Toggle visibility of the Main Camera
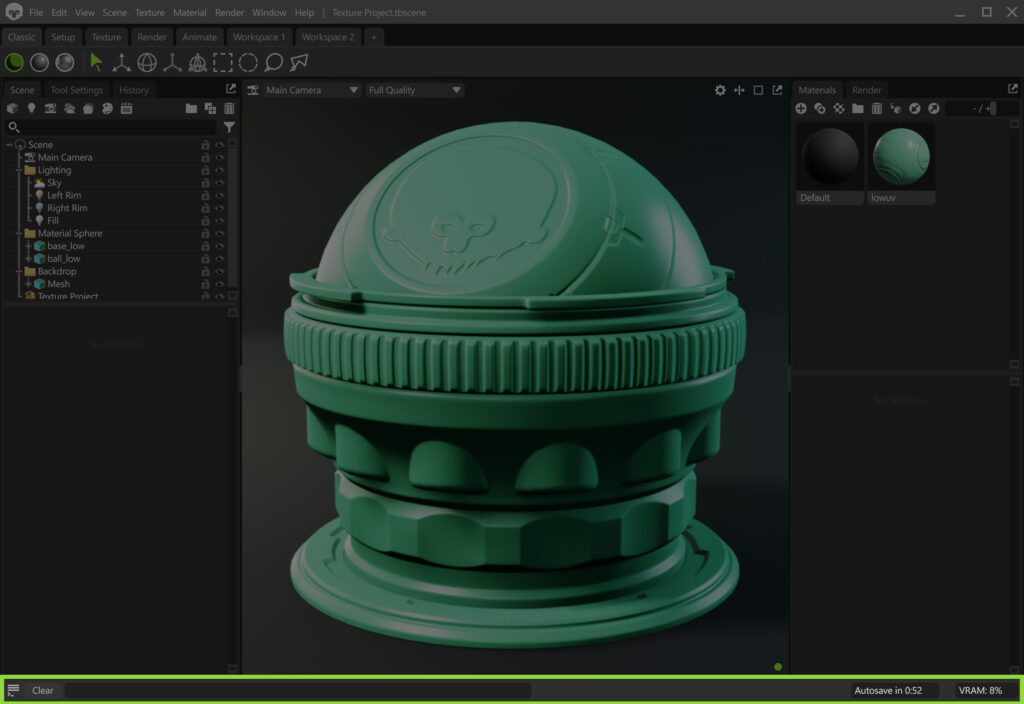This screenshot has height=704, width=1024. tap(219, 158)
